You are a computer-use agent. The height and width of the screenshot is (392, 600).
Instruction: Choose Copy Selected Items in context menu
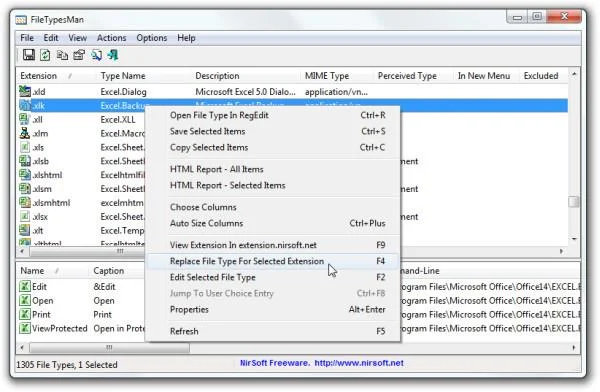272,147
